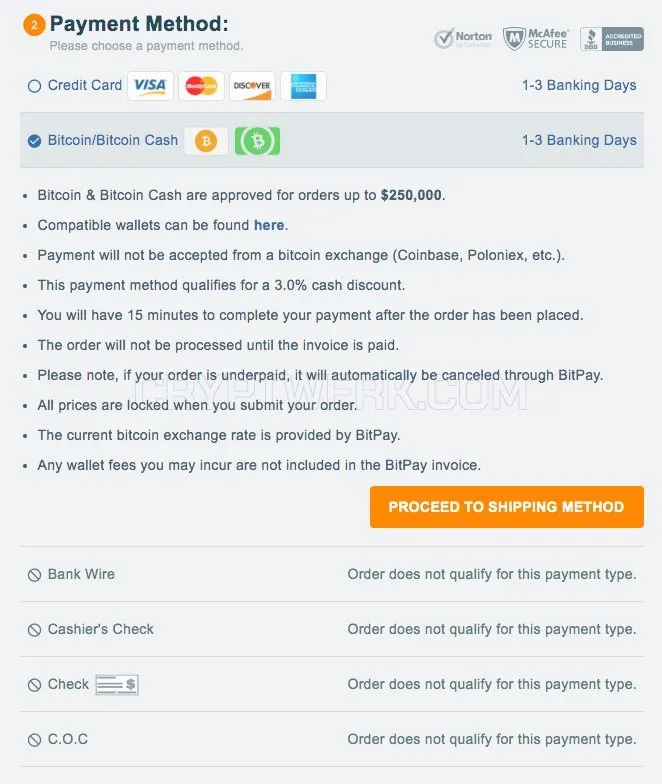
Task: Click the MasterCard logo icon
Action: 201,86
